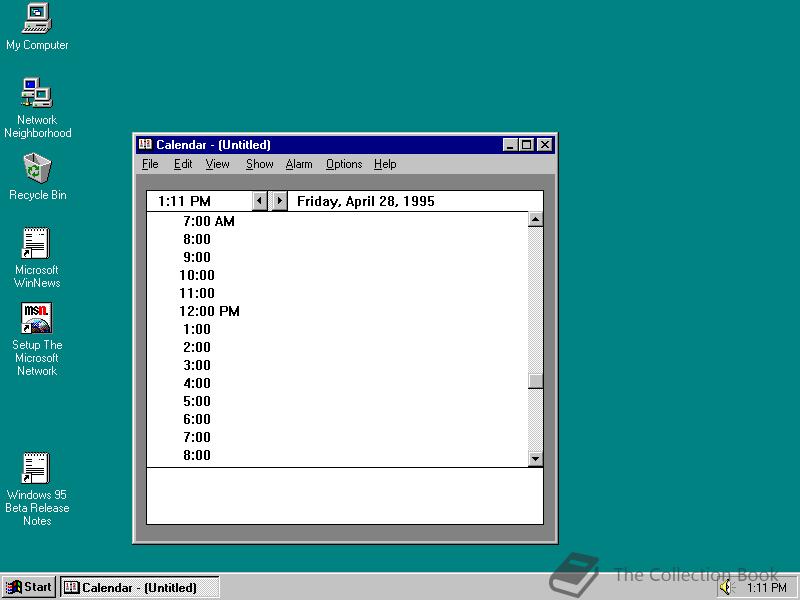Image resolution: width=800 pixels, height=600 pixels.
Task: Click the 7:00 evening row above last 8:00
Action: (337, 437)
